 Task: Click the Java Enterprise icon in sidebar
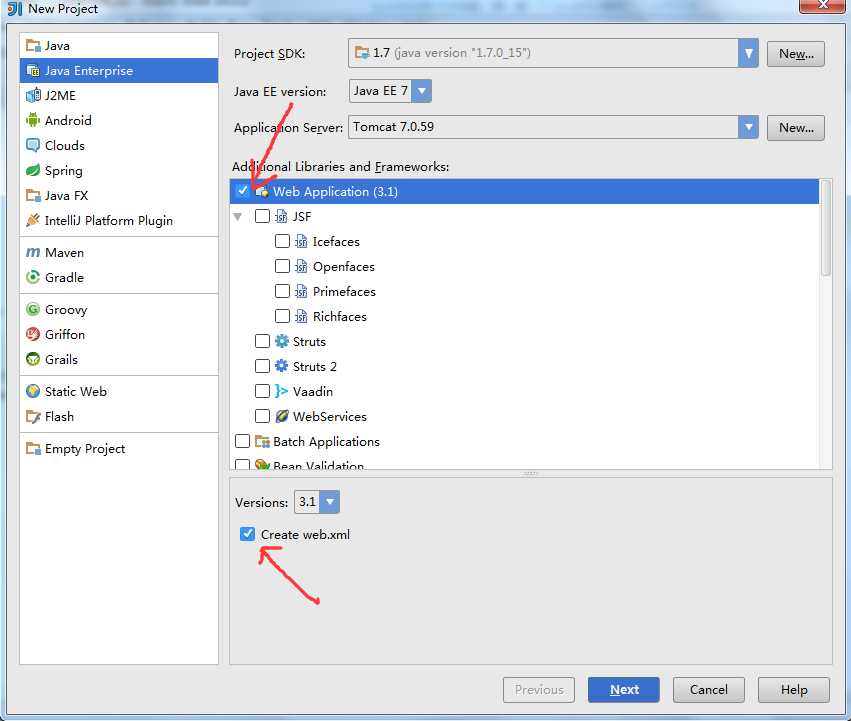pos(33,71)
